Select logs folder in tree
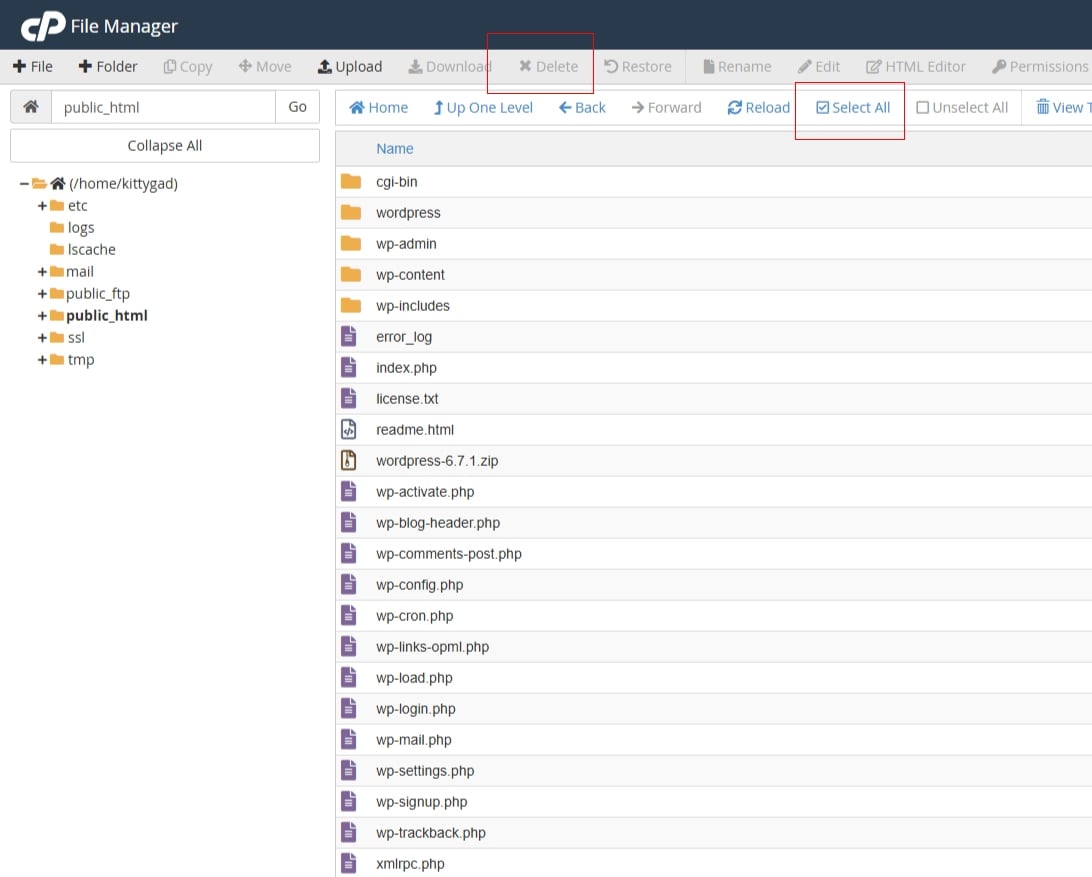This screenshot has height=877, width=1092. click(x=81, y=228)
